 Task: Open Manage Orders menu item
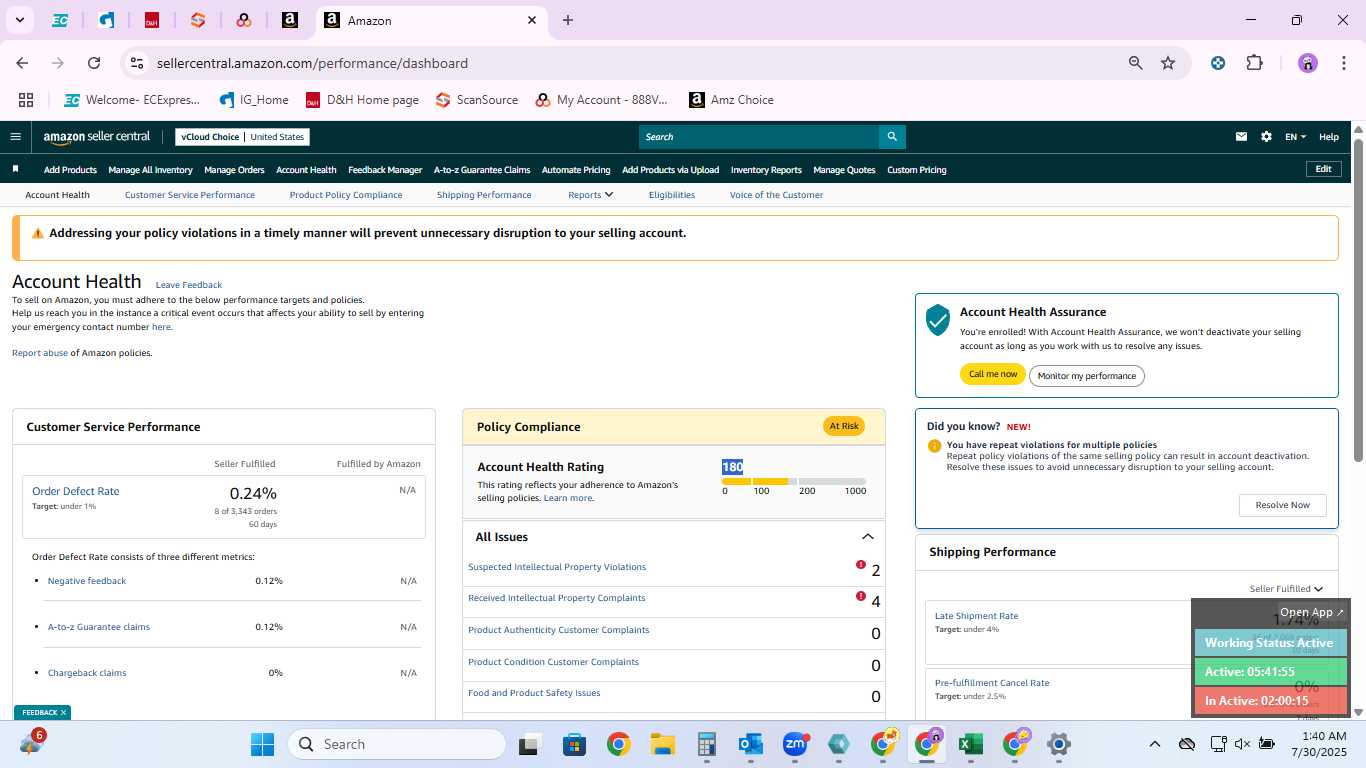[x=234, y=170]
